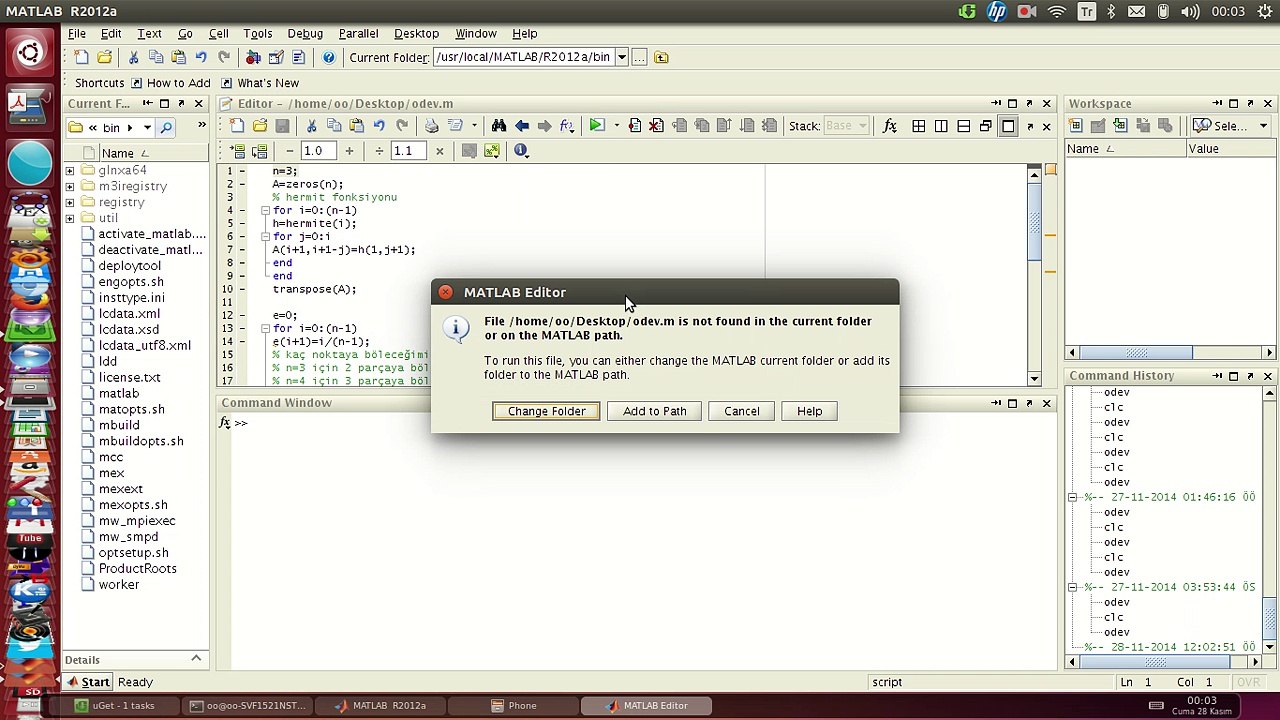Create new file from the Editor toolbar
The image size is (1280, 720).
tap(237, 126)
